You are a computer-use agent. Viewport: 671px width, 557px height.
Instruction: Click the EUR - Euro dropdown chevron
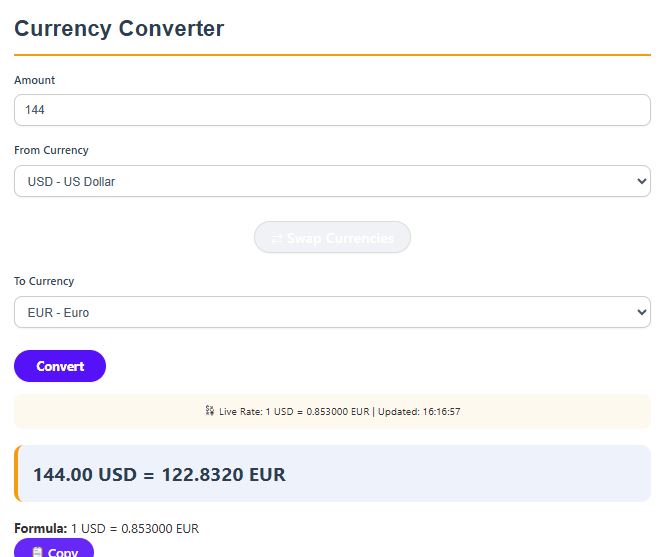click(x=641, y=312)
